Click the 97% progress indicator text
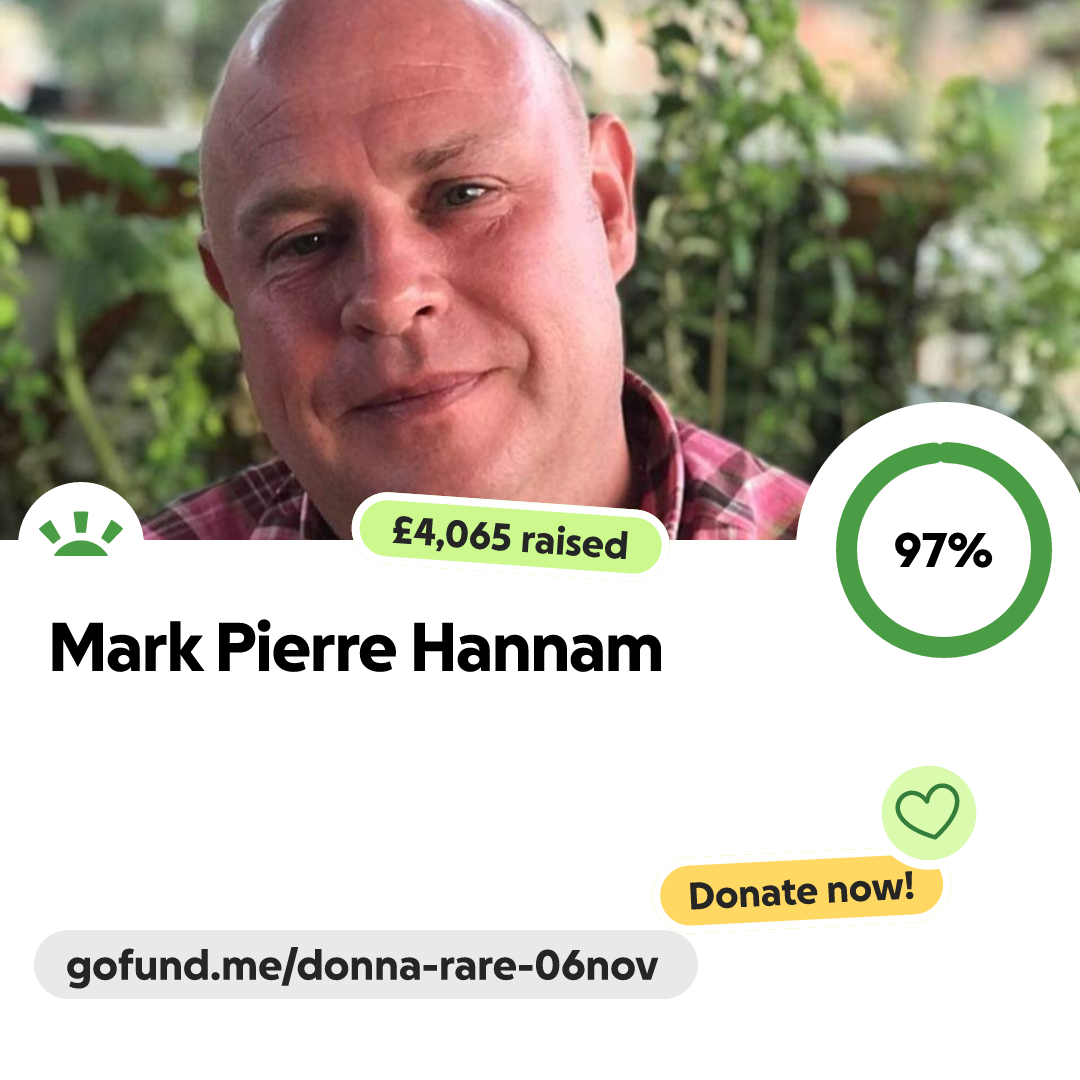 tap(943, 550)
